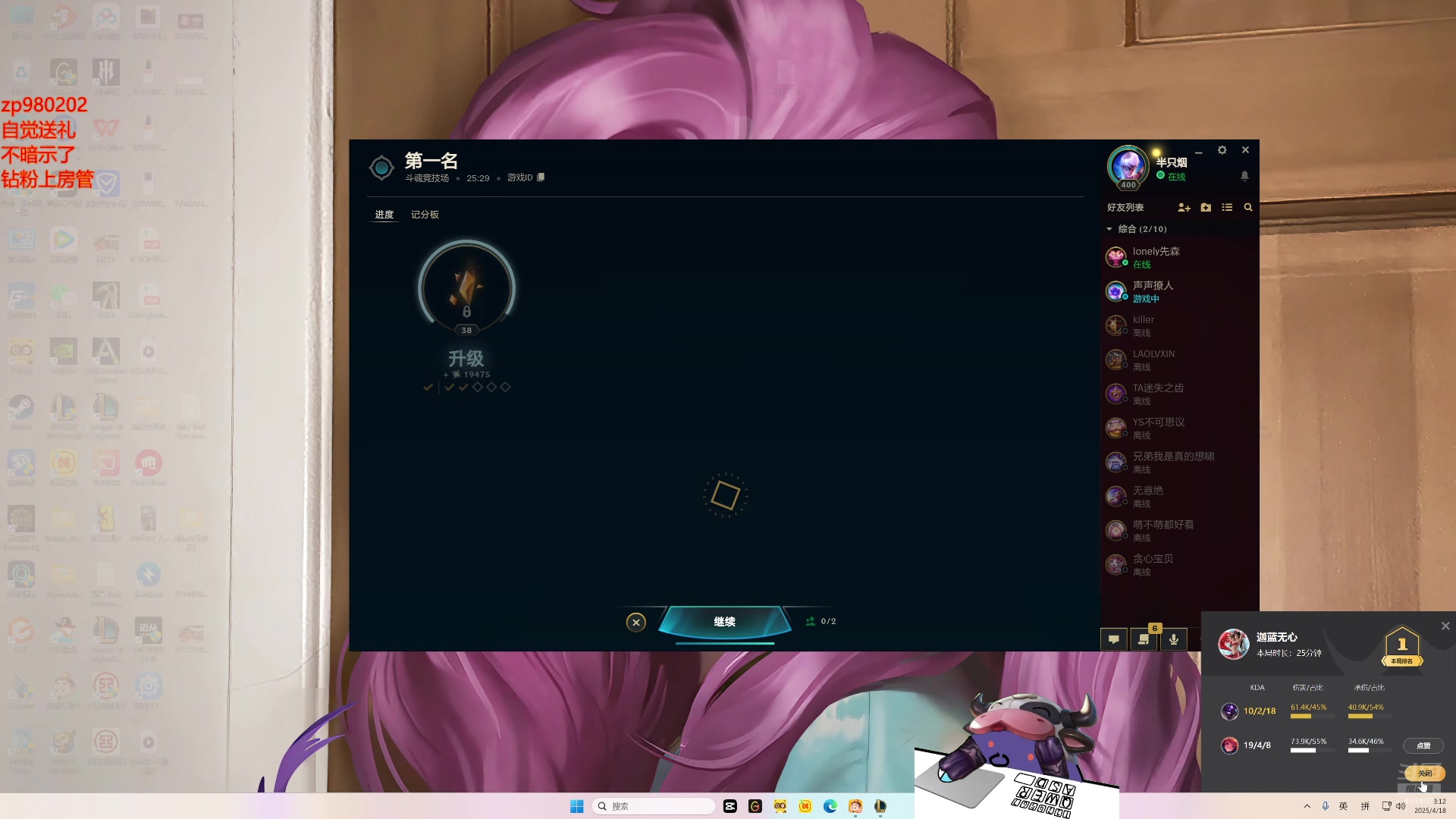Switch to the 记分板 tab
This screenshot has width=1456, height=819.
pos(425,215)
